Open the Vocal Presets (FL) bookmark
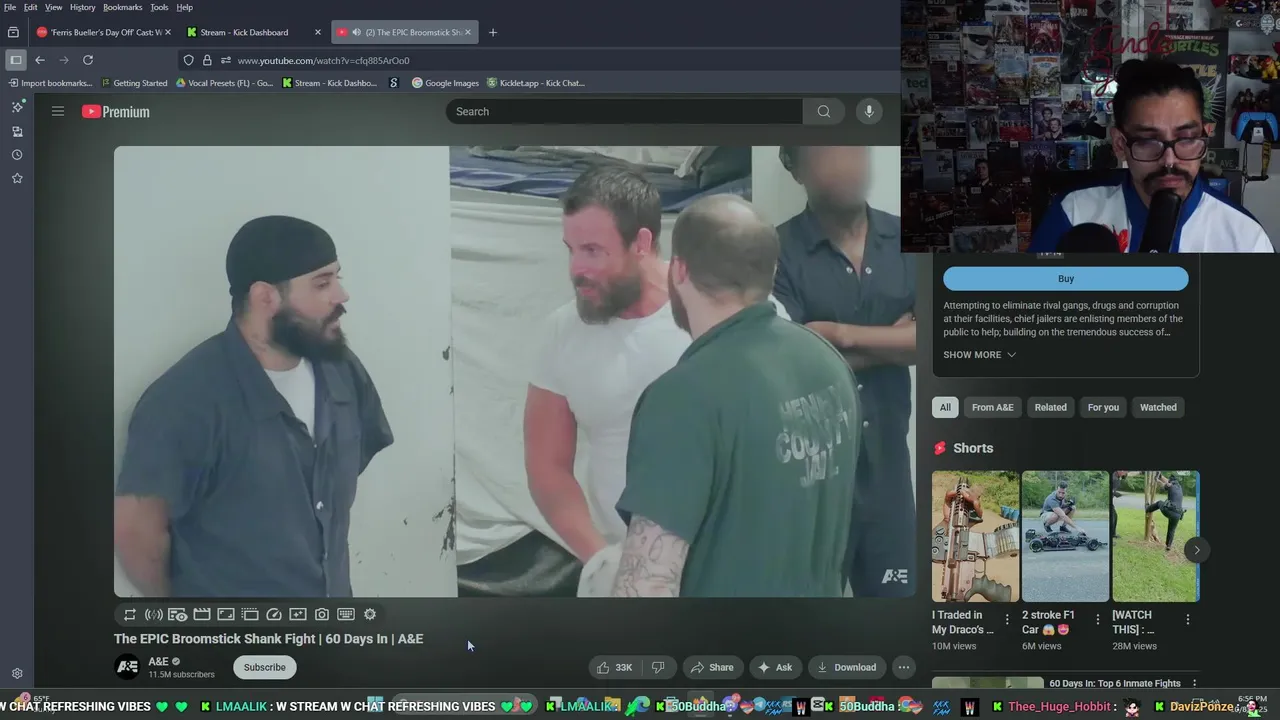Viewport: 1280px width, 720px height. (224, 83)
